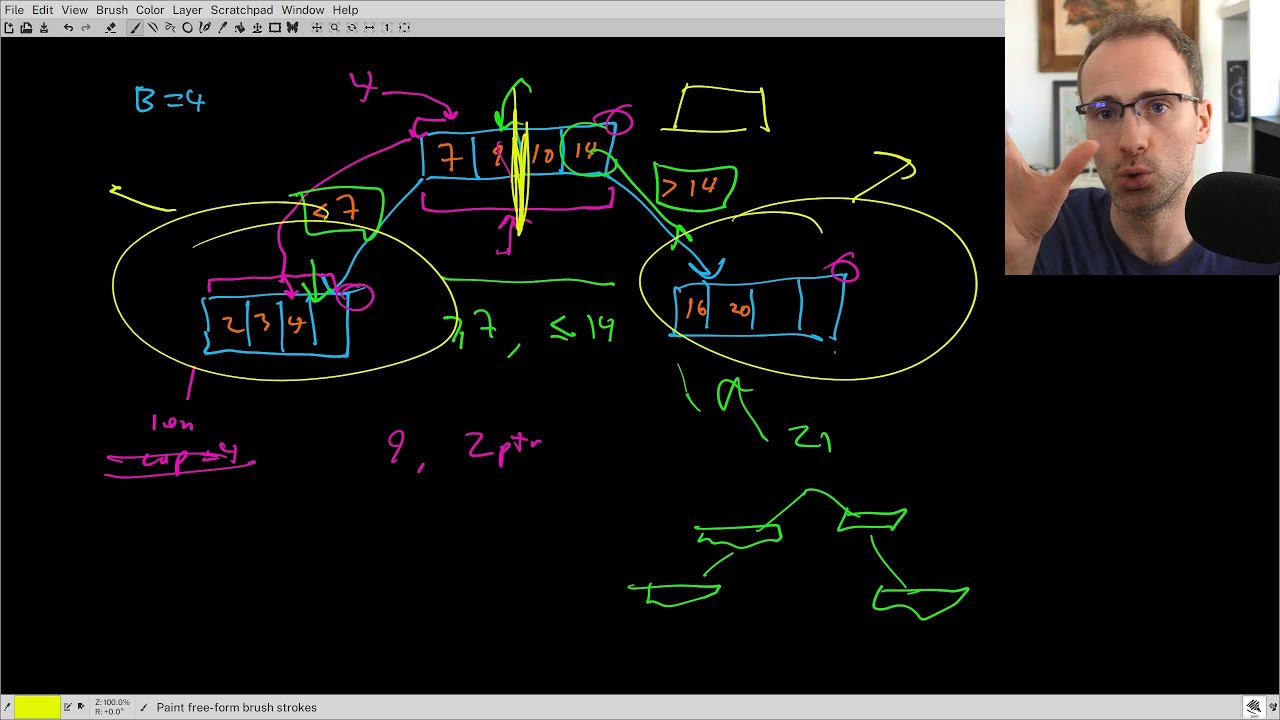Select the symmetry butterfly tool
Viewport: 1280px width, 720px height.
(292, 28)
